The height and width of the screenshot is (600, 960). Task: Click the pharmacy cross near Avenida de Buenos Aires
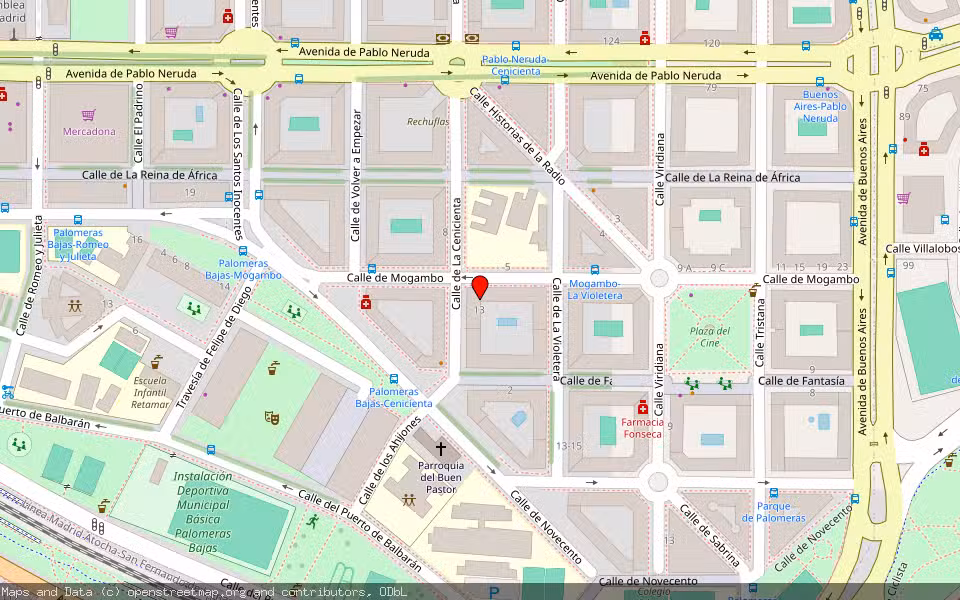coord(924,149)
